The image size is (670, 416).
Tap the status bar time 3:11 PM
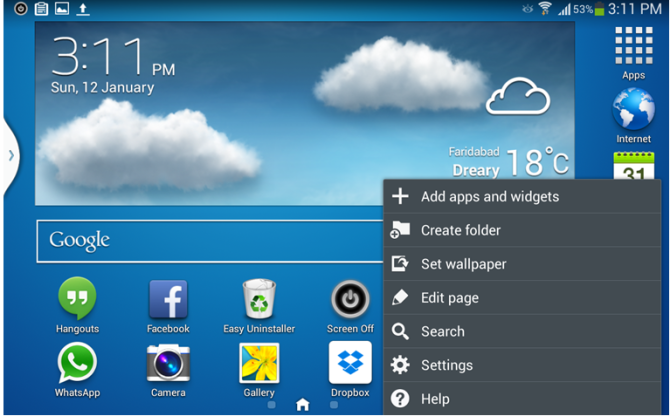(x=635, y=9)
